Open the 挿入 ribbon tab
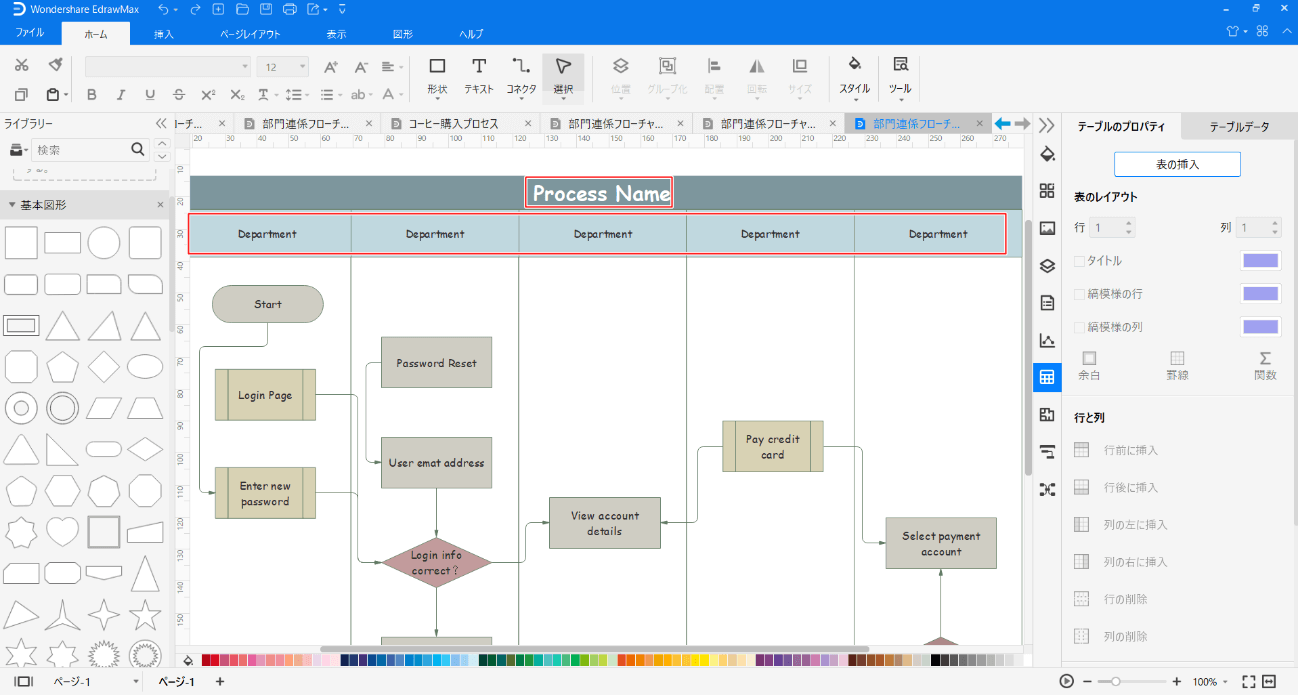 click(x=164, y=34)
